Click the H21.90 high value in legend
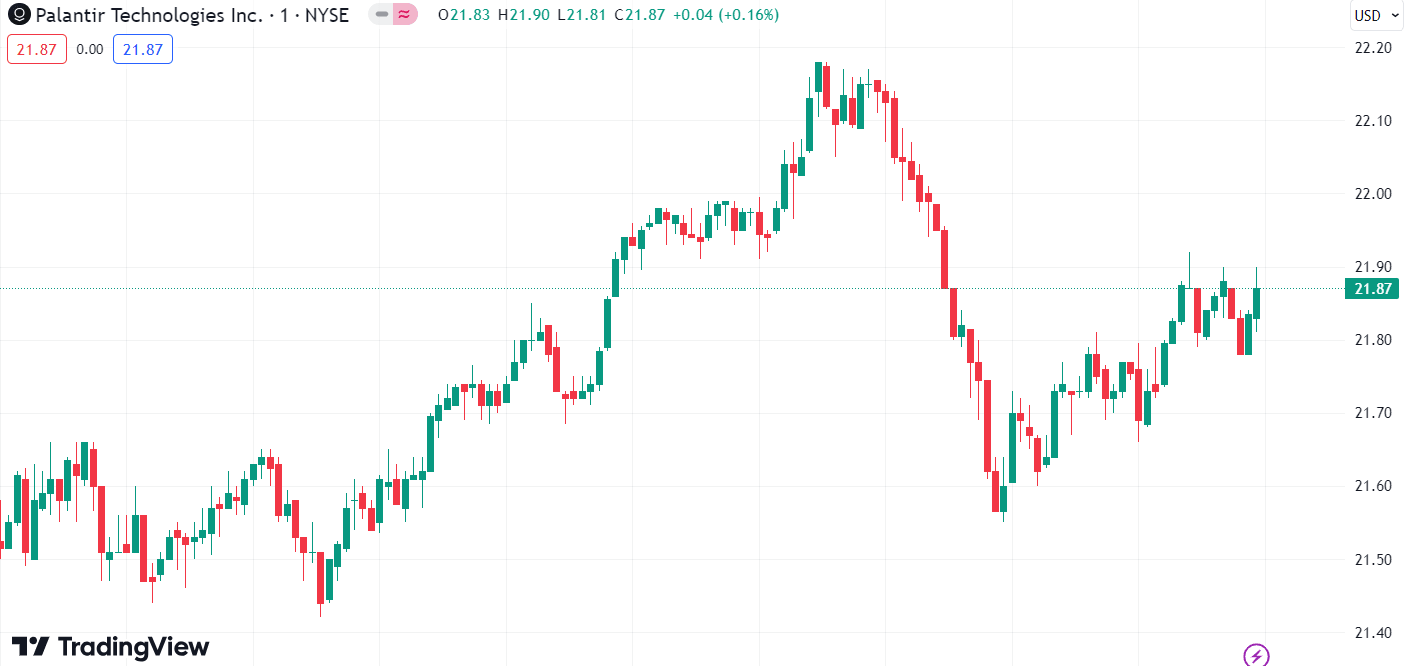This screenshot has width=1407, height=666. pos(525,15)
